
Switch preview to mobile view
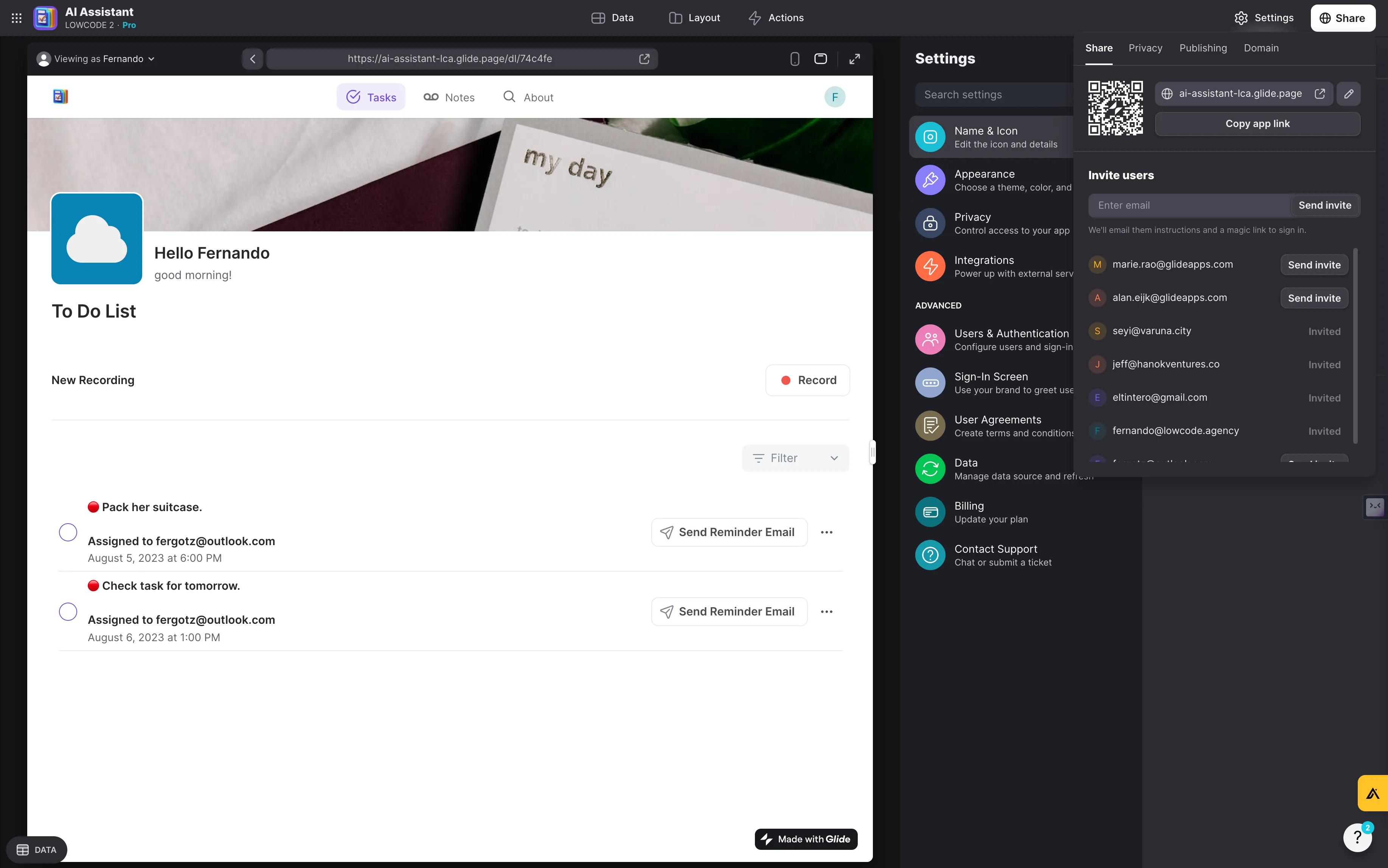pos(795,59)
